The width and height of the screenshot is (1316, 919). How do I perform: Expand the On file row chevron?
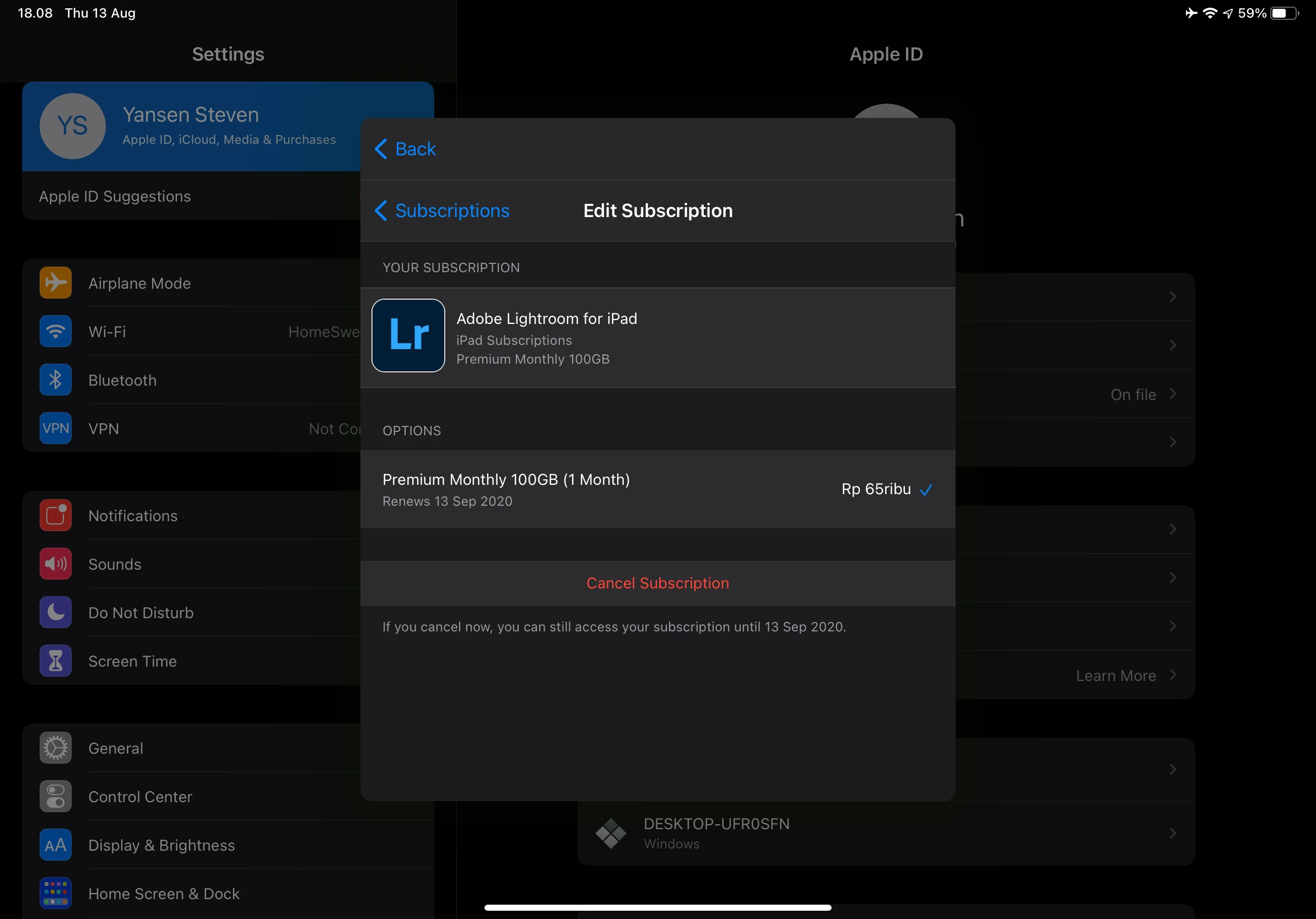(x=1172, y=394)
